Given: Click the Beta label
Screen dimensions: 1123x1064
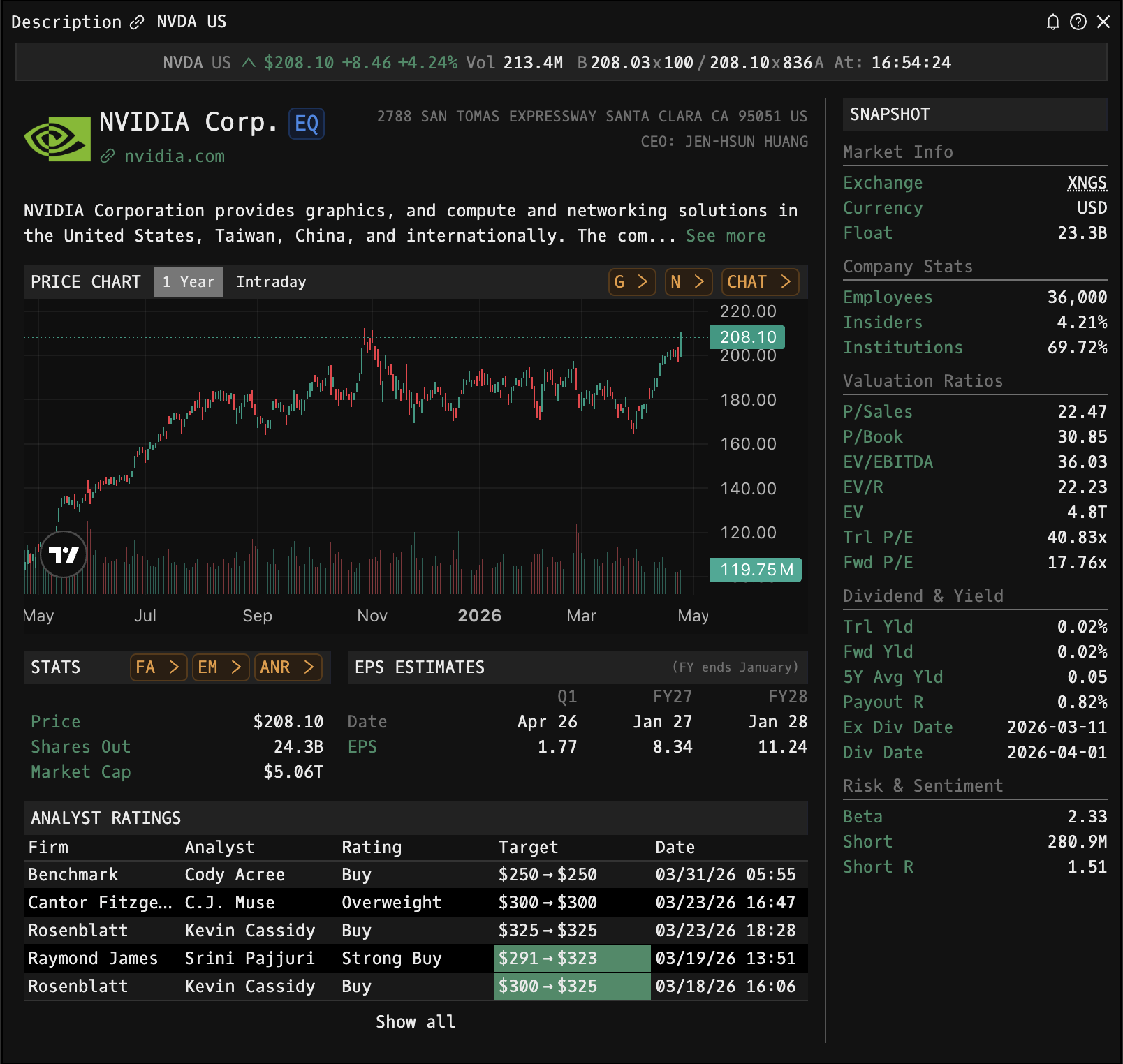Looking at the screenshot, I should (863, 817).
